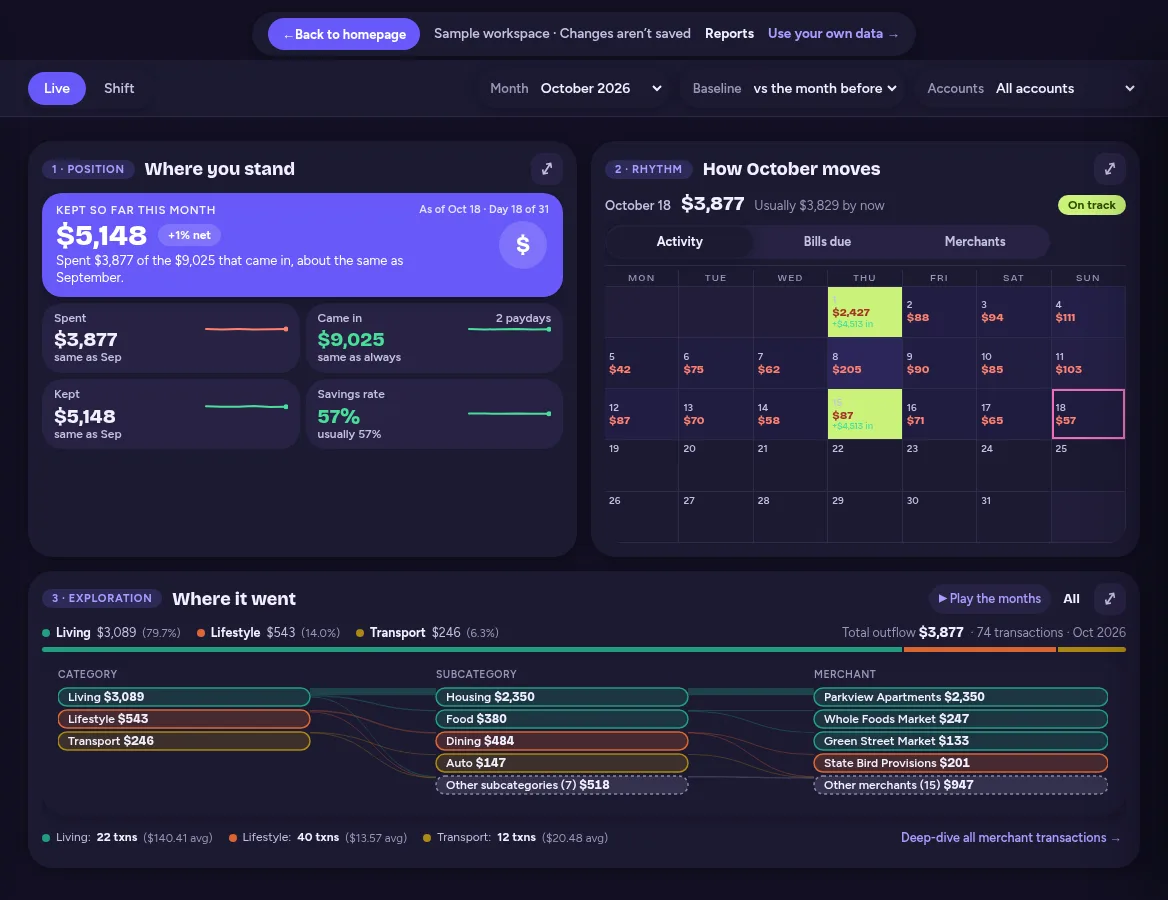This screenshot has width=1168, height=900.
Task: Switch to the Bills due tab
Action: pyautogui.click(x=827, y=241)
